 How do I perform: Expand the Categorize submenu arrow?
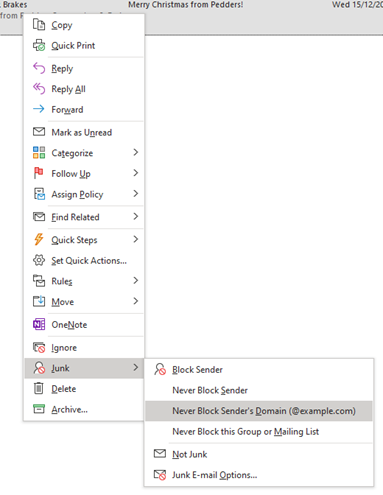(x=135, y=153)
